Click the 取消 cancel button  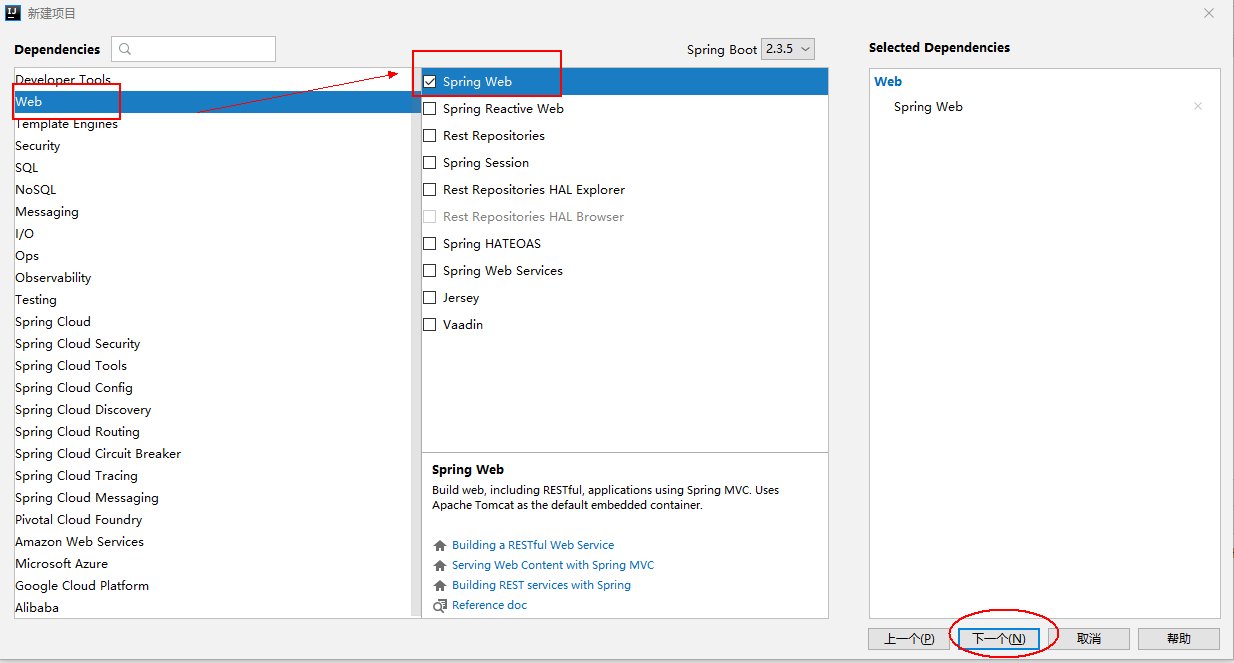click(1089, 639)
